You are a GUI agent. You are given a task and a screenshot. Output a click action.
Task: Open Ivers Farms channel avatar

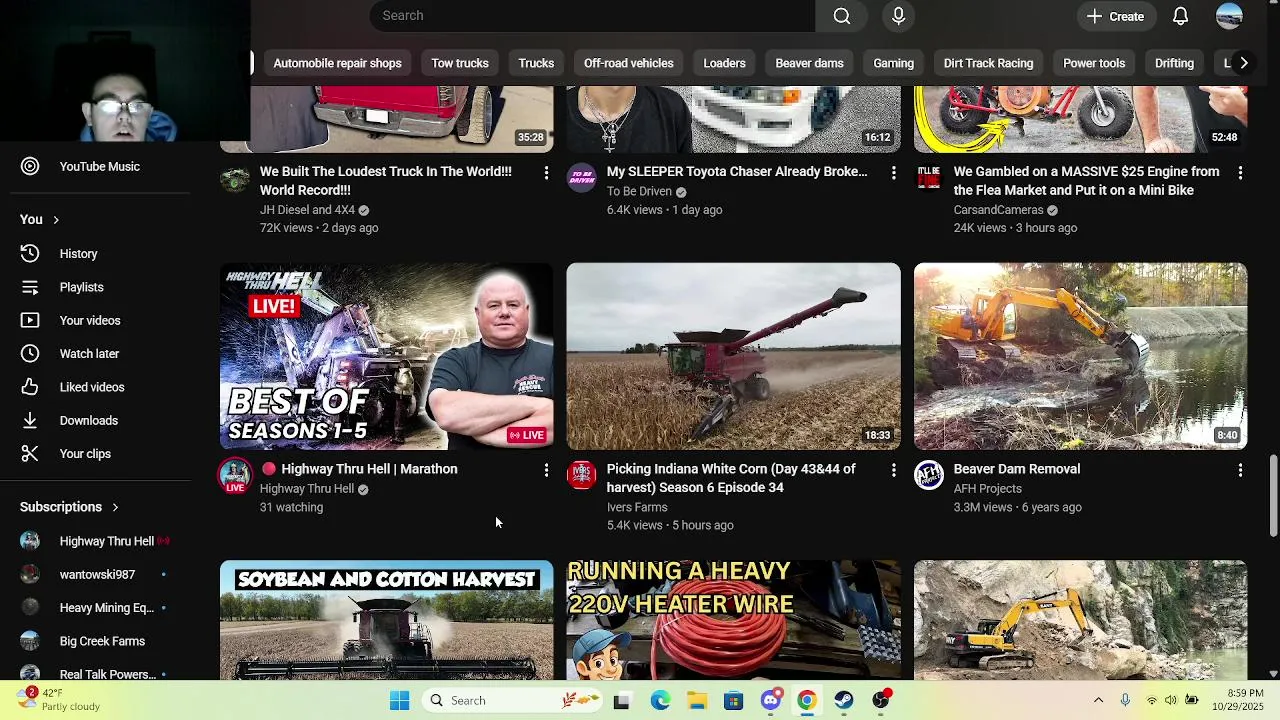click(582, 475)
